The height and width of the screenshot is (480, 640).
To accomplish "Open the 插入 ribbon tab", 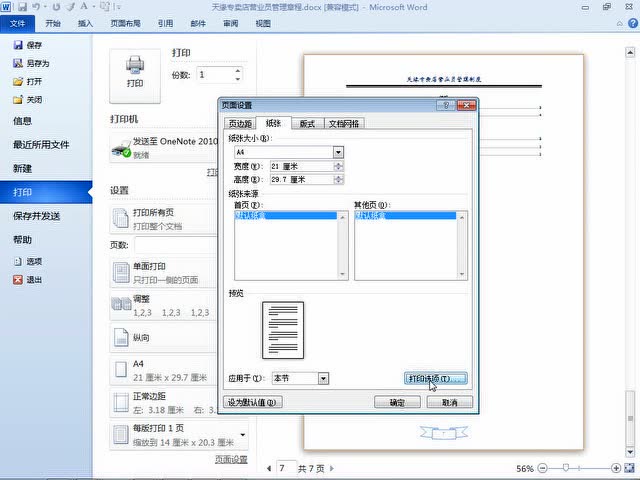I will click(x=85, y=24).
